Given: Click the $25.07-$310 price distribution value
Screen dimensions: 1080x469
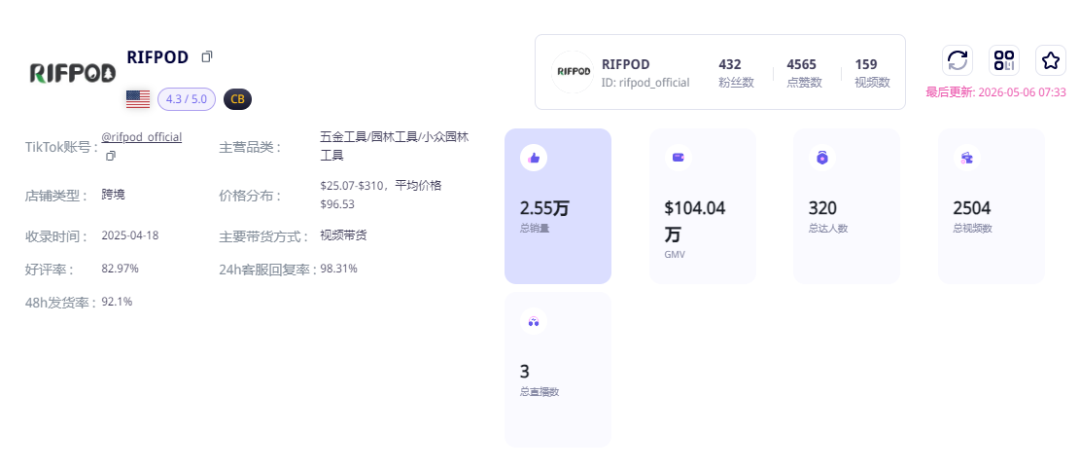Looking at the screenshot, I should pos(381,194).
